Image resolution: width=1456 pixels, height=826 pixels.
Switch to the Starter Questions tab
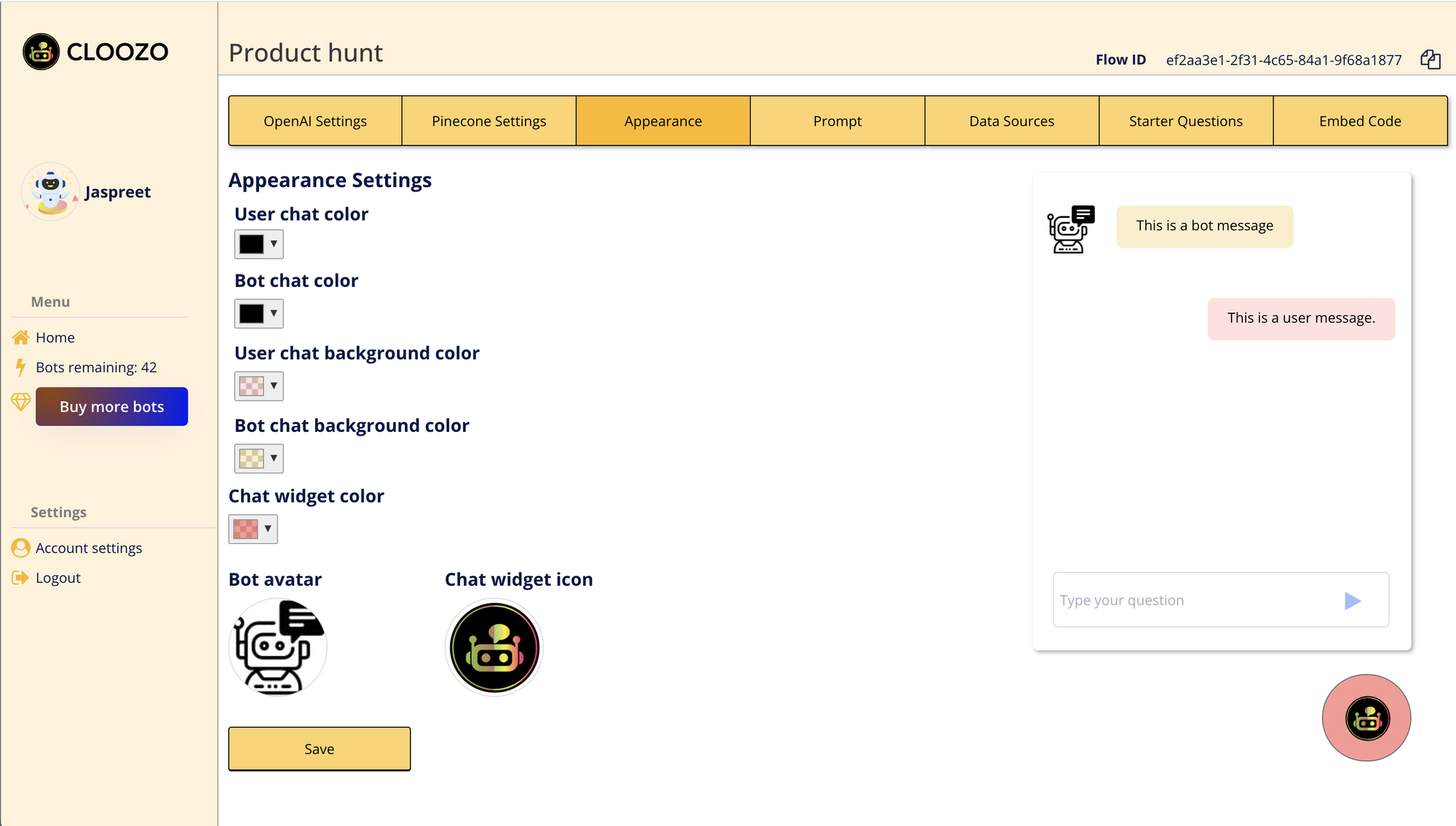(1185, 120)
